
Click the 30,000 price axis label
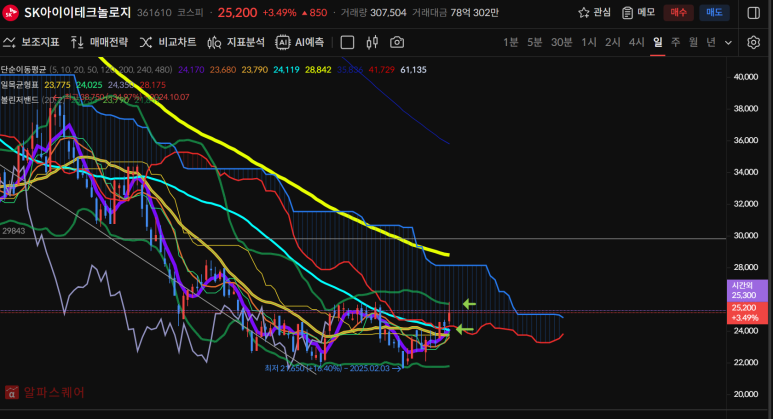tap(746, 236)
